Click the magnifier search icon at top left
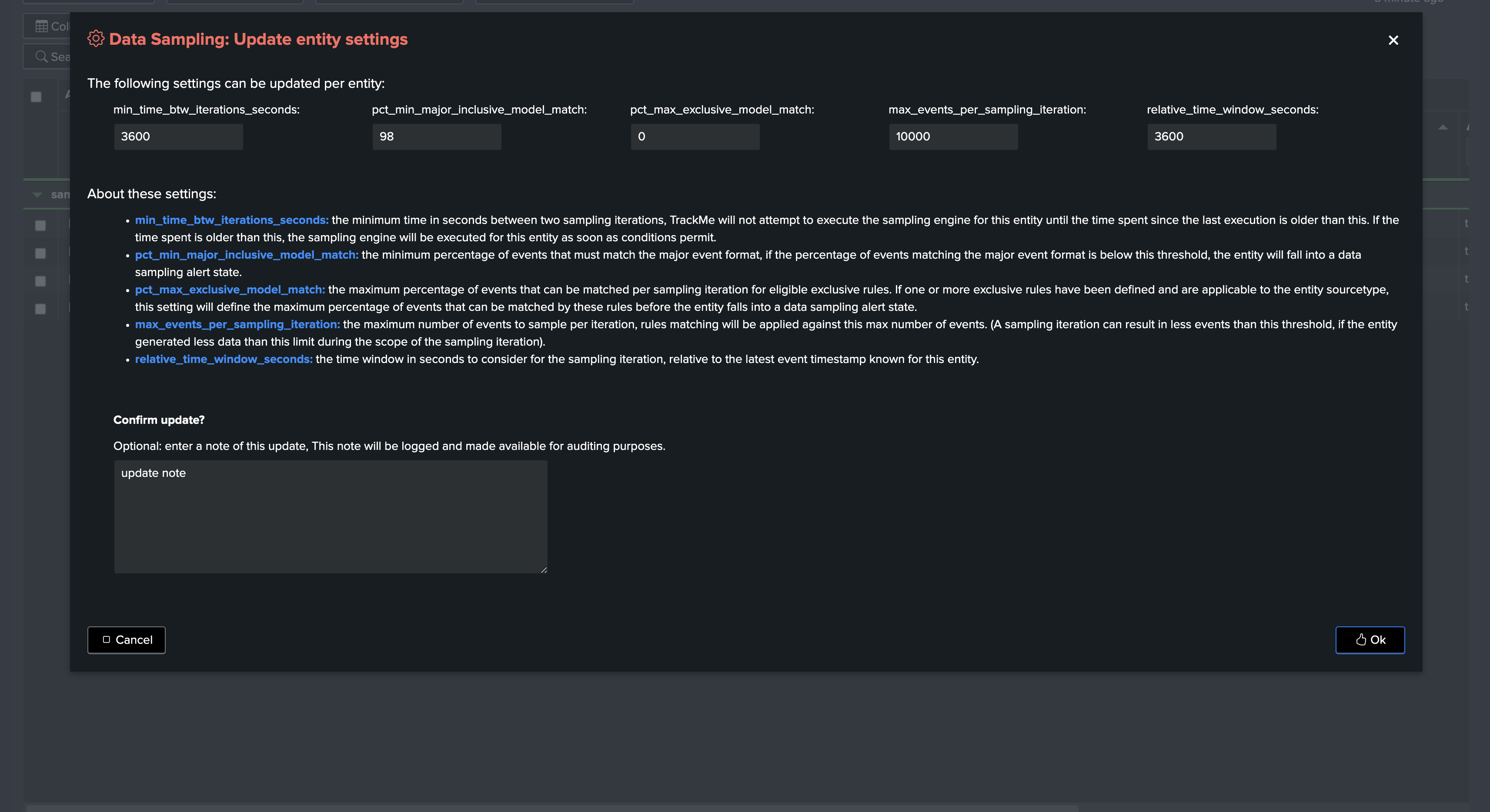 tap(41, 56)
